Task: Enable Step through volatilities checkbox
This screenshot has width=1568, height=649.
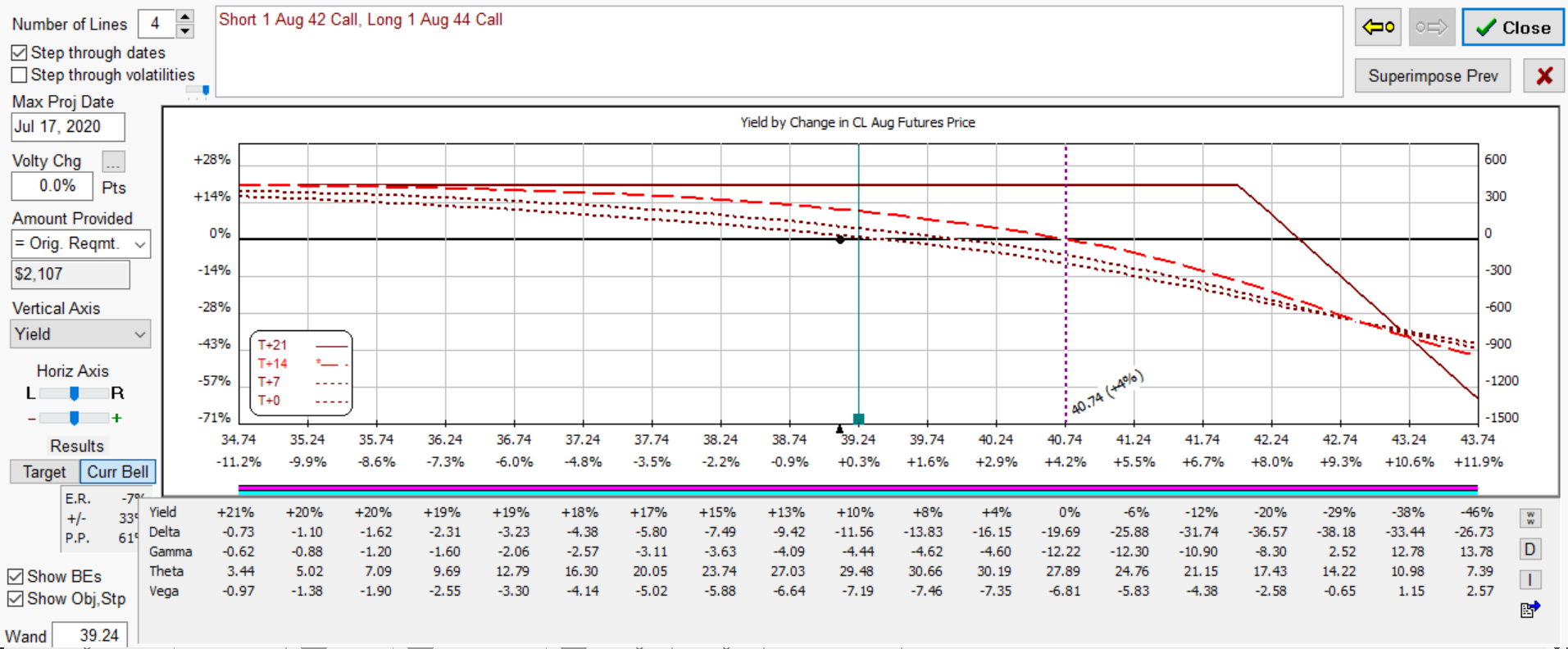Action: (x=19, y=75)
